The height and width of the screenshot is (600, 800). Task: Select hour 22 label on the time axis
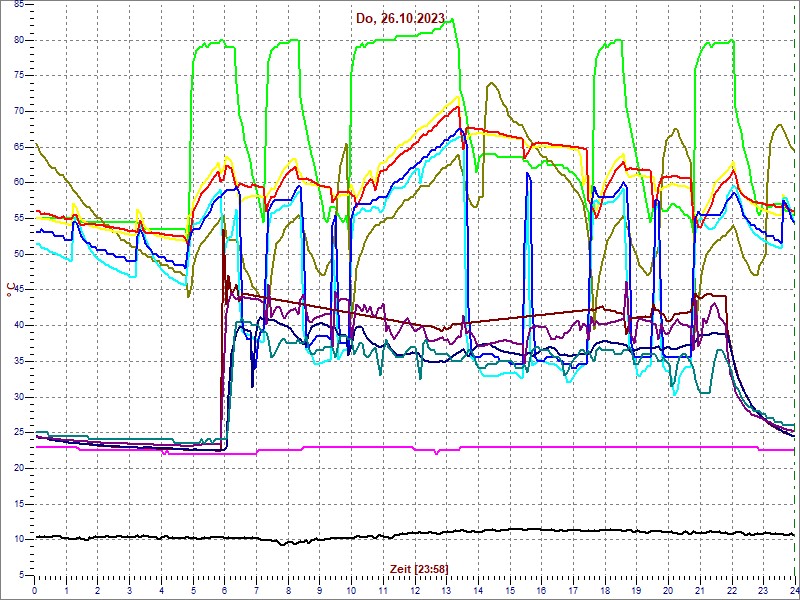[732, 590]
